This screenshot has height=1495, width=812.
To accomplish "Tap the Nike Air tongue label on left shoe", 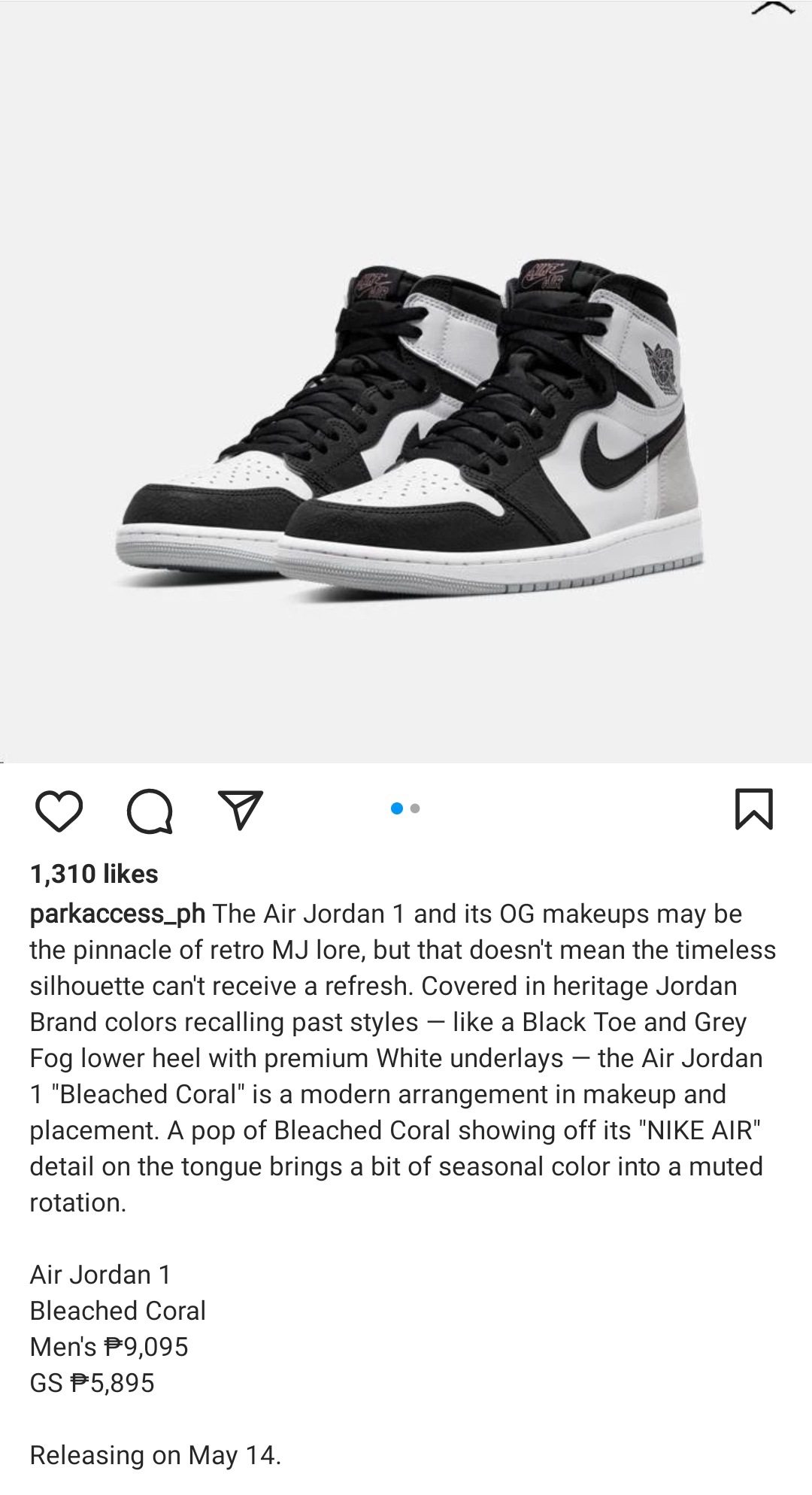I will pyautogui.click(x=376, y=285).
